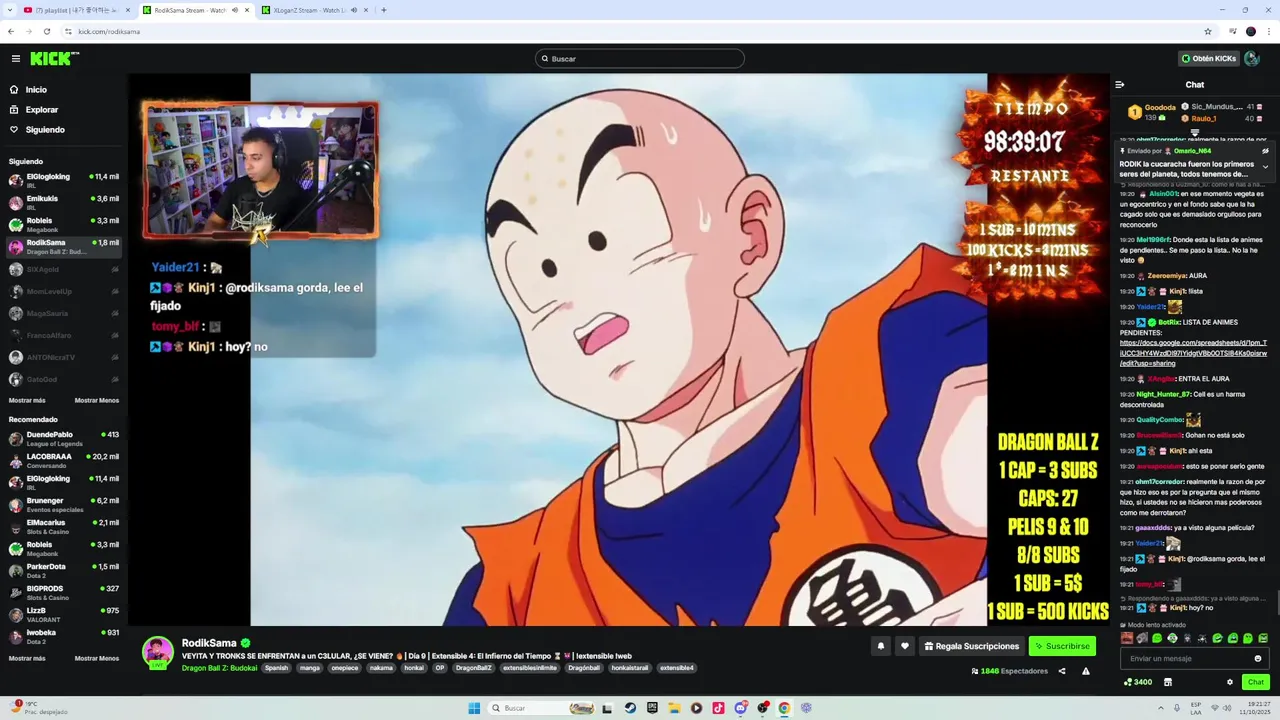Open TikTok from the taskbar

(x=718, y=708)
